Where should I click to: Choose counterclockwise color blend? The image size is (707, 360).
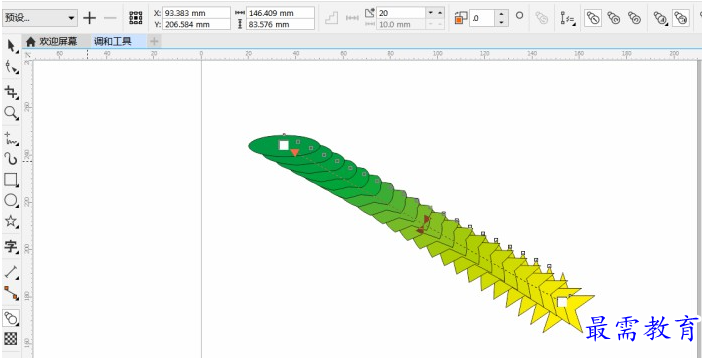634,18
